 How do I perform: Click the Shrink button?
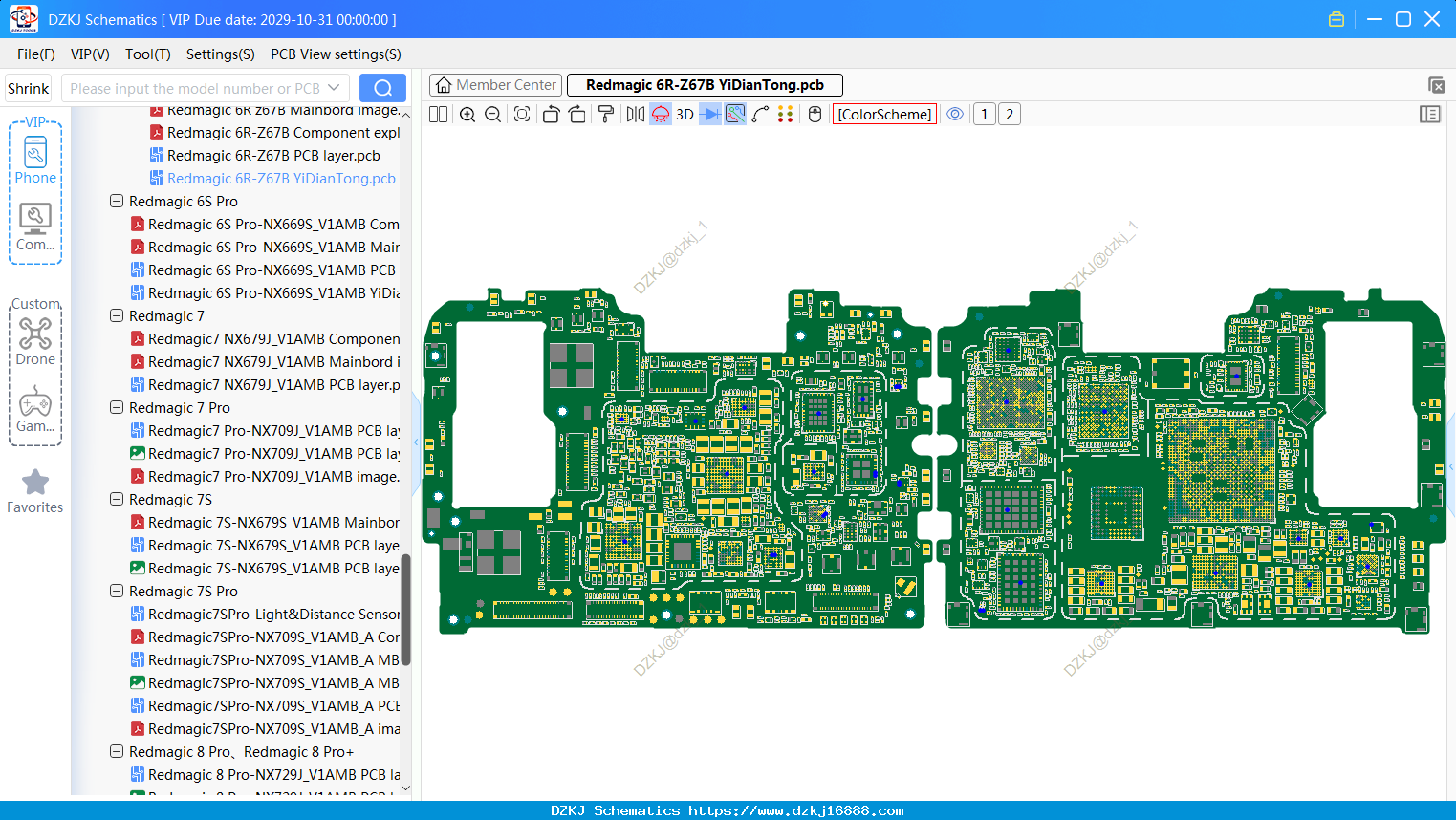pyautogui.click(x=29, y=88)
